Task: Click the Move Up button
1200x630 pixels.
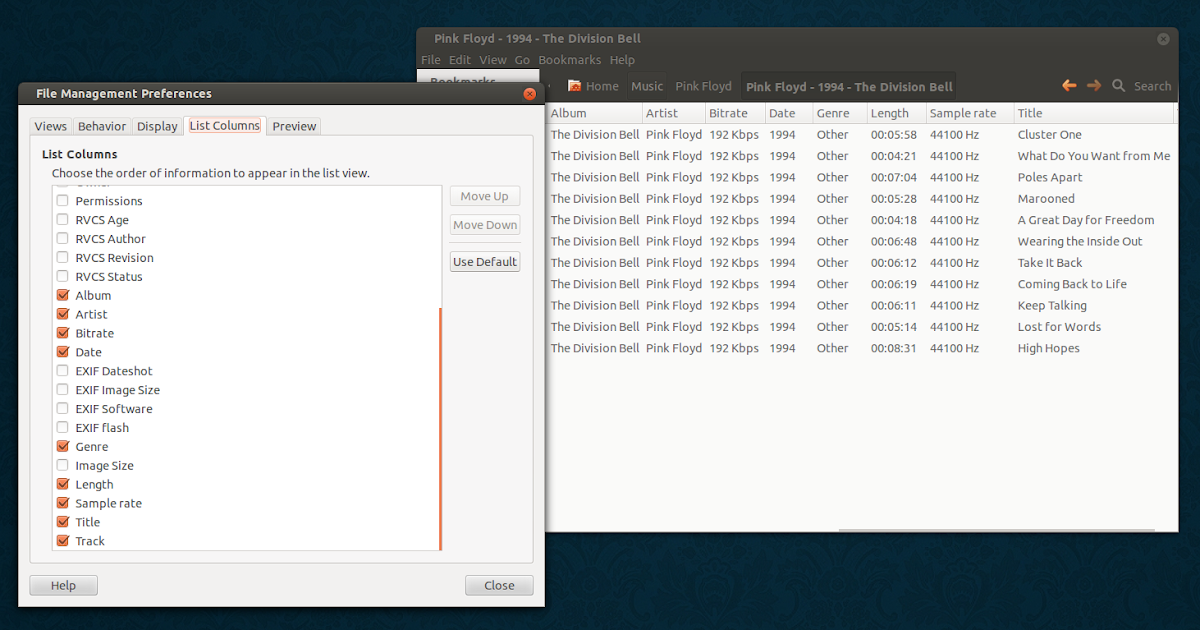Action: point(484,196)
